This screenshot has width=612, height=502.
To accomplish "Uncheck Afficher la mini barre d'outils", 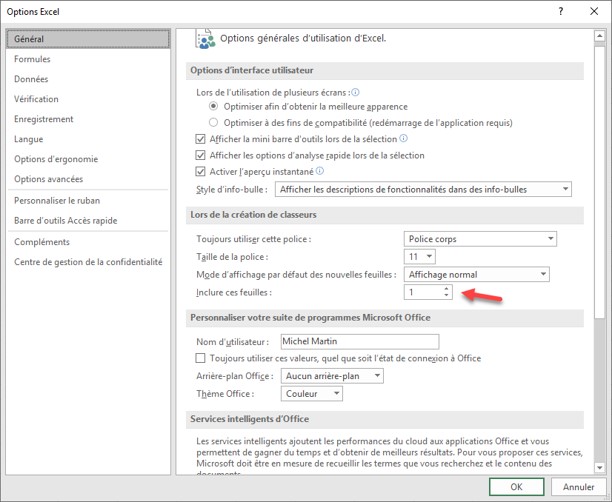I will pyautogui.click(x=200, y=139).
